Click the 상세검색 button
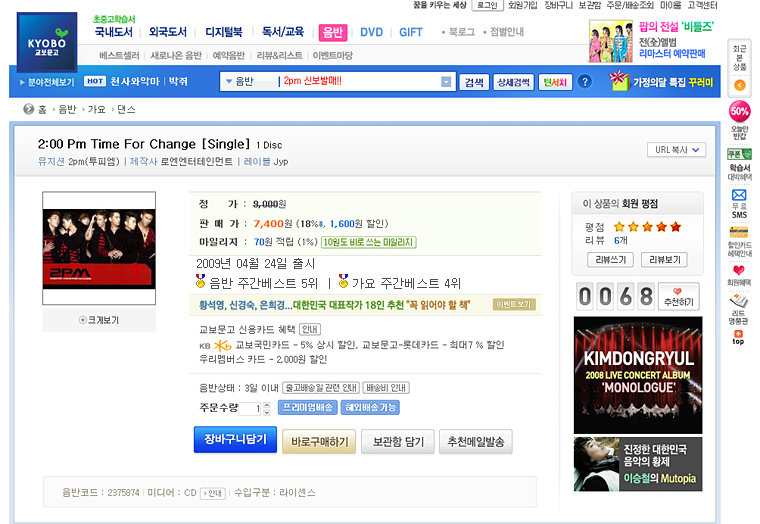This screenshot has width=760, height=524. click(513, 82)
